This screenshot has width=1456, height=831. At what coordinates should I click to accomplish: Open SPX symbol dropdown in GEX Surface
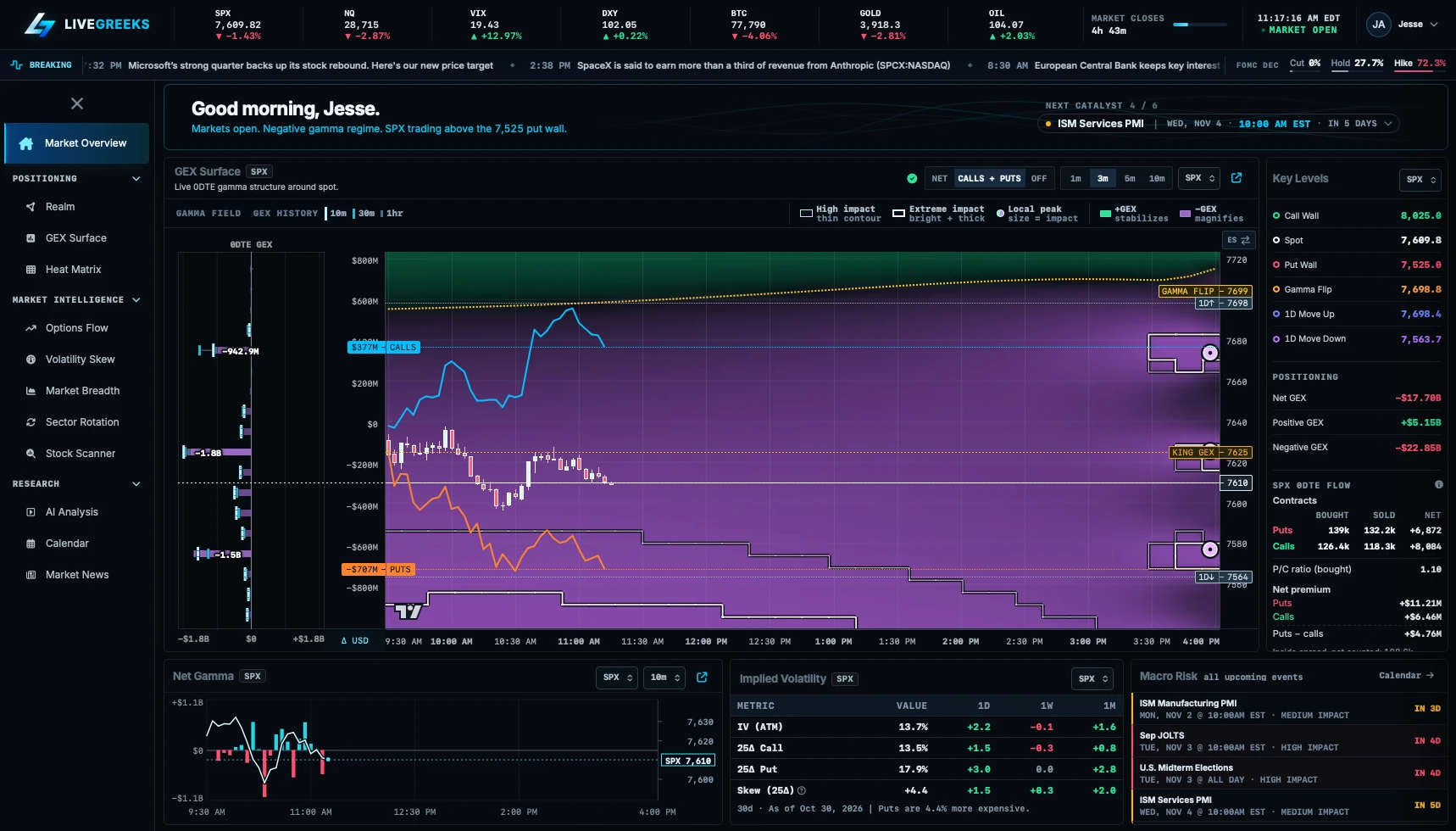click(1199, 178)
